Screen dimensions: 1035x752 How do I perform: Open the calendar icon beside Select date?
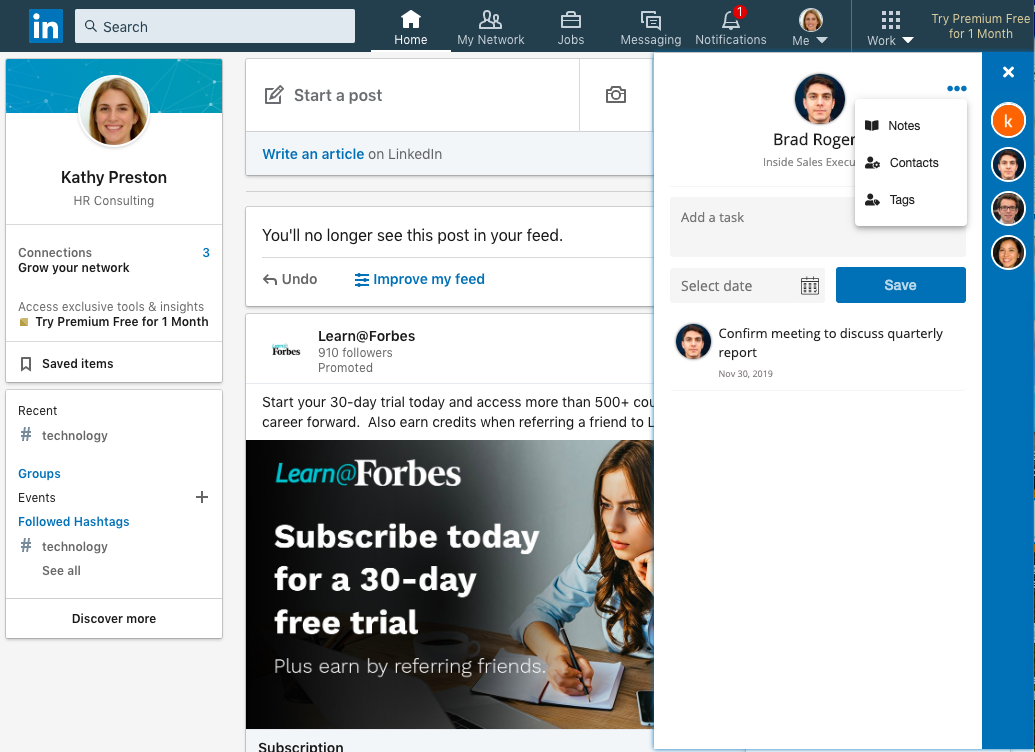809,285
